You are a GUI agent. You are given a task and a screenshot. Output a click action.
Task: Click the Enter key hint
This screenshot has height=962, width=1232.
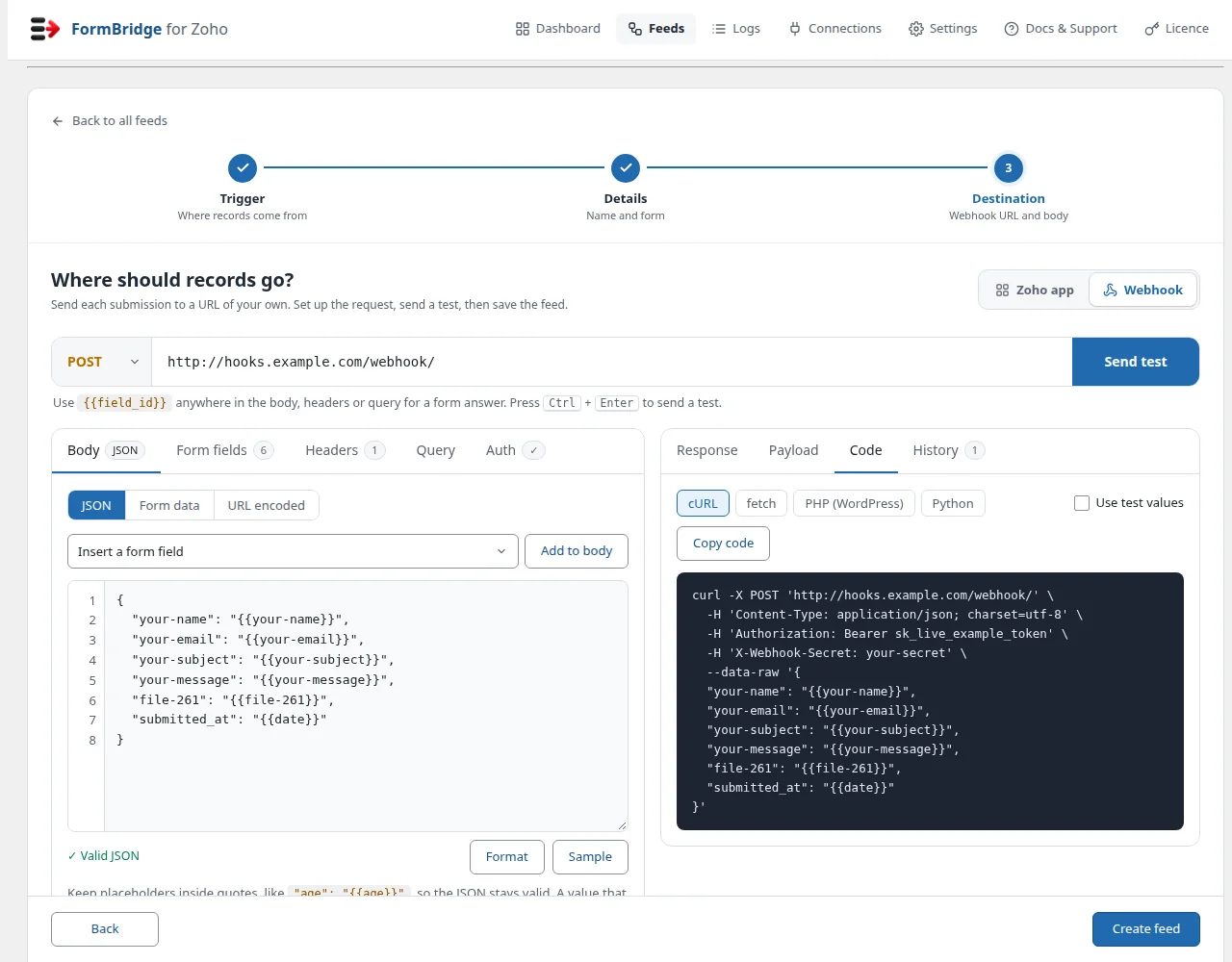pyautogui.click(x=617, y=403)
